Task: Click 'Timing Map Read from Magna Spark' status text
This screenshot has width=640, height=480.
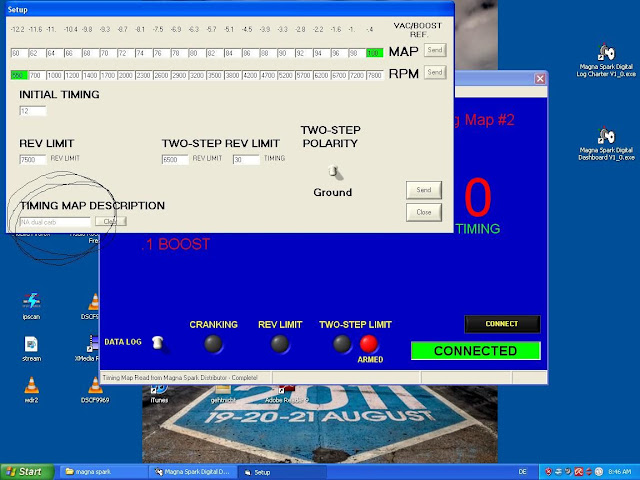Action: (x=180, y=378)
